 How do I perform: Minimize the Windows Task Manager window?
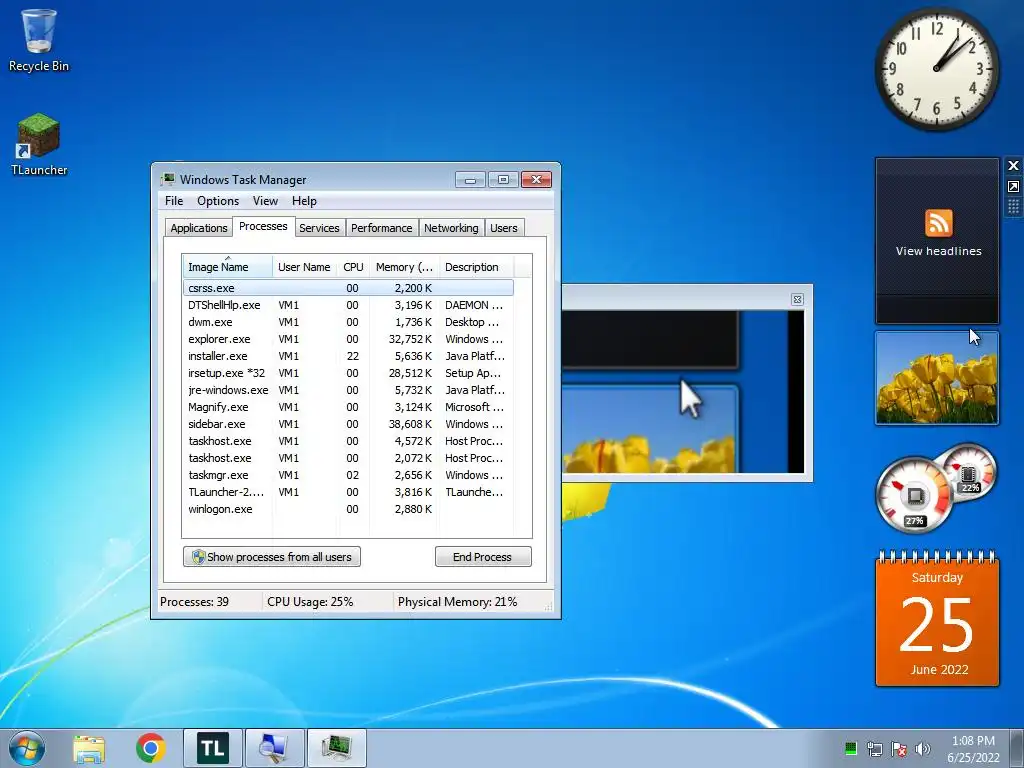click(x=470, y=180)
